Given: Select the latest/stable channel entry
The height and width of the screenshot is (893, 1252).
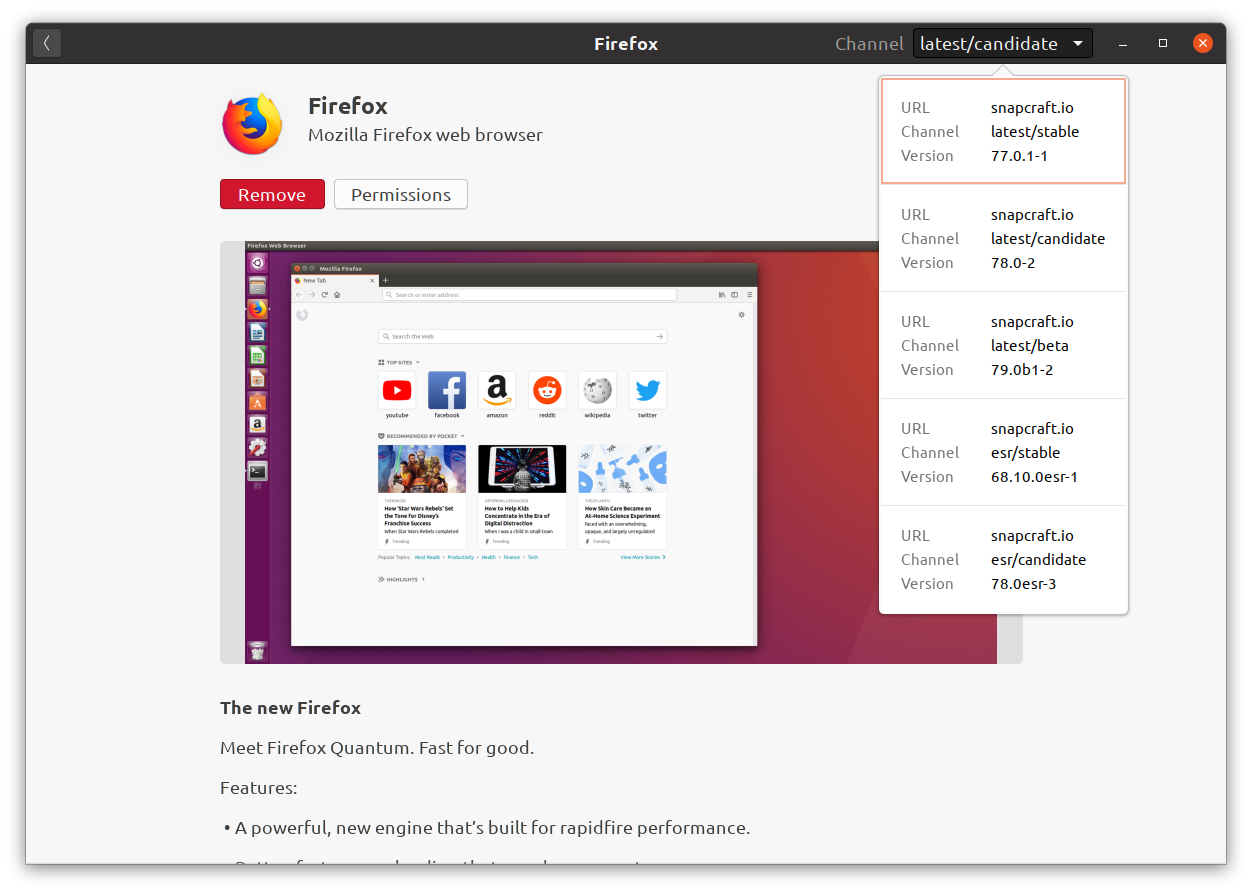Looking at the screenshot, I should [1003, 131].
